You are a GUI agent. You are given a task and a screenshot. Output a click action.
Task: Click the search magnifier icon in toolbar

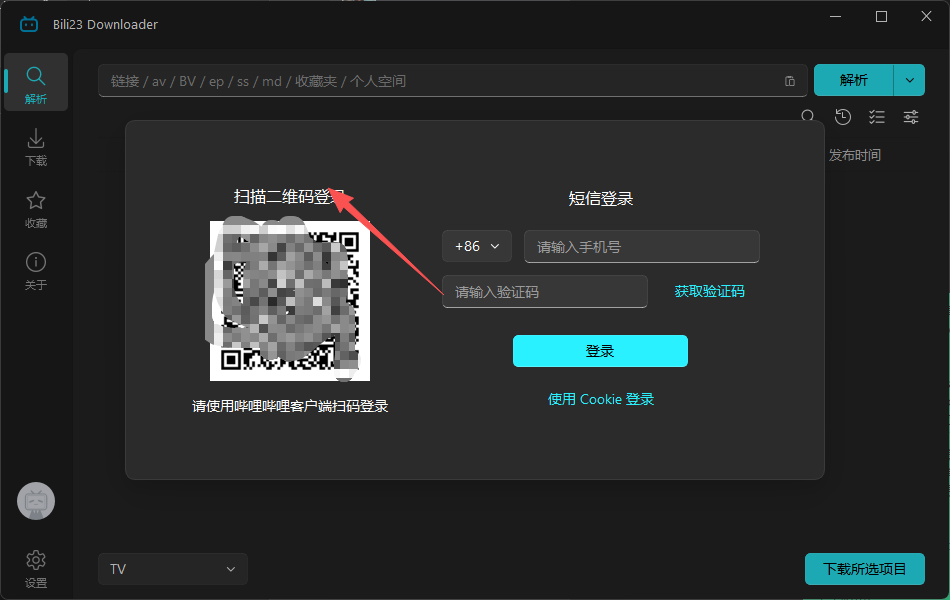pos(808,115)
